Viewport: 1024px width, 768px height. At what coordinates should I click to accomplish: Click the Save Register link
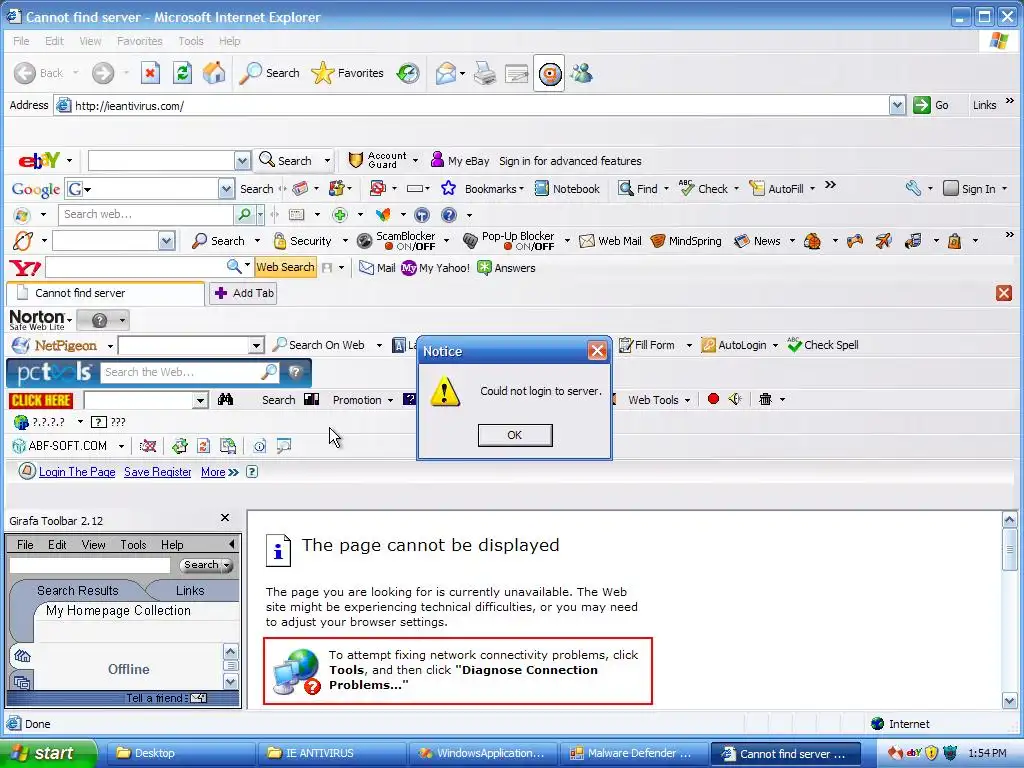tap(157, 472)
